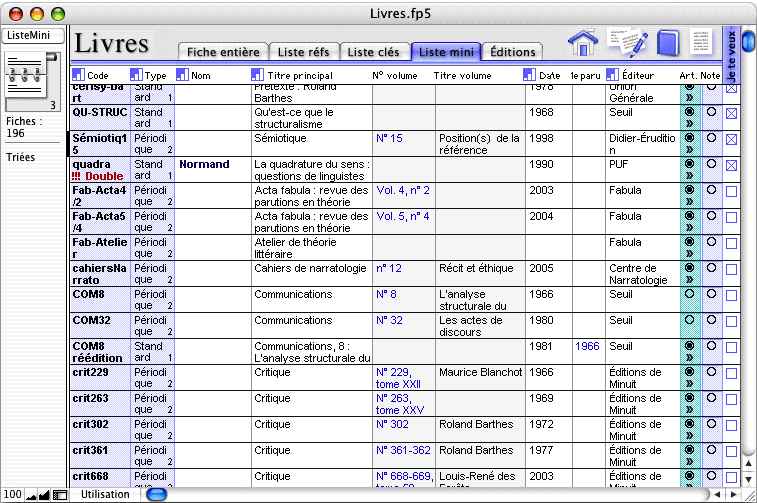This screenshot has height=503, width=757.
Task: Click the double-arrow icon in the crit302 row
Action: 689,436
